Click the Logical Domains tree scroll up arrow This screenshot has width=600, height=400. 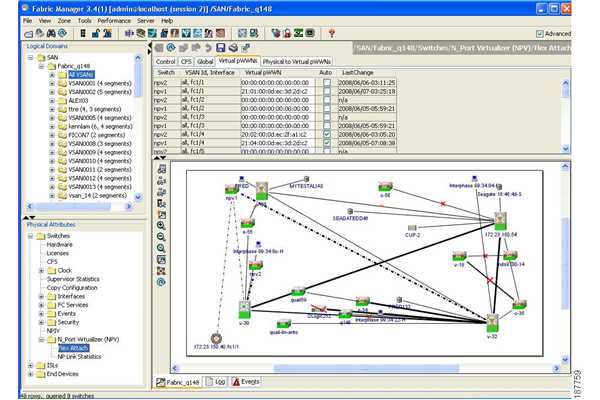pyautogui.click(x=138, y=57)
